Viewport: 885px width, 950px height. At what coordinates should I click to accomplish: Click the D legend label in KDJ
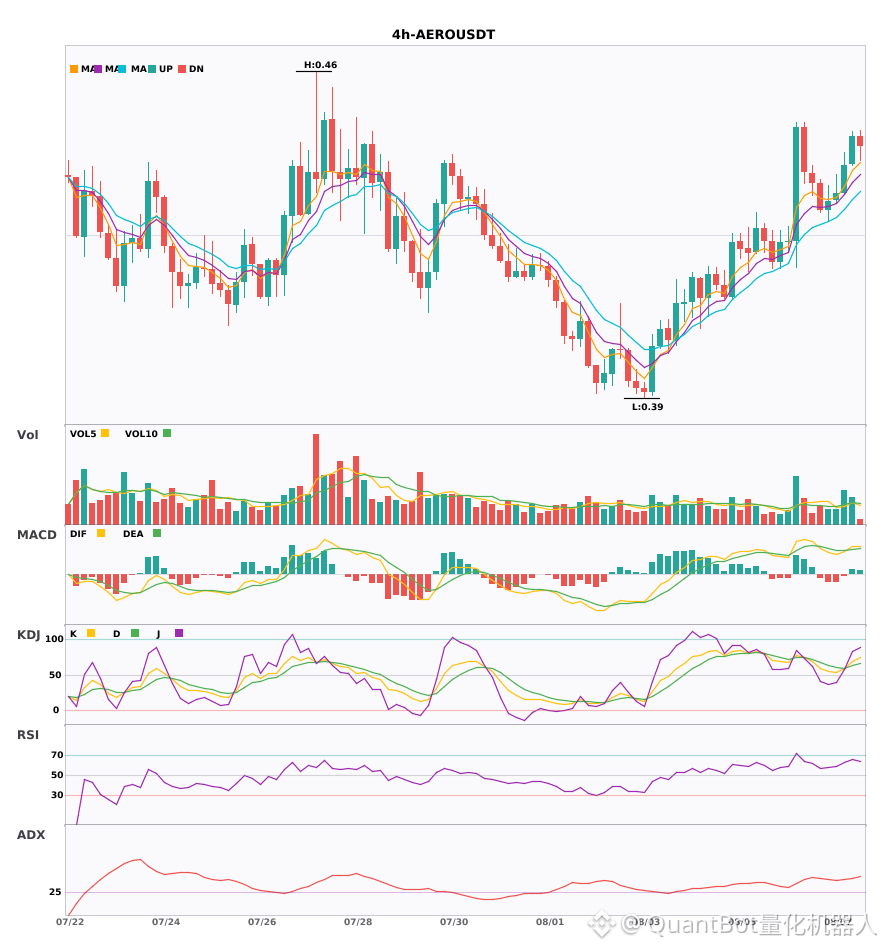coord(117,634)
